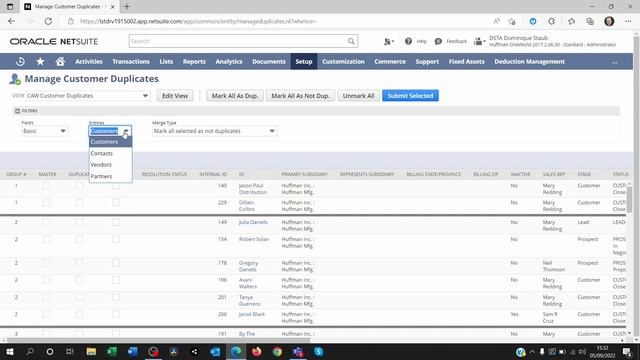
Task: Switch to Microsoft Edge in the taskbar
Action: pyautogui.click(x=236, y=351)
